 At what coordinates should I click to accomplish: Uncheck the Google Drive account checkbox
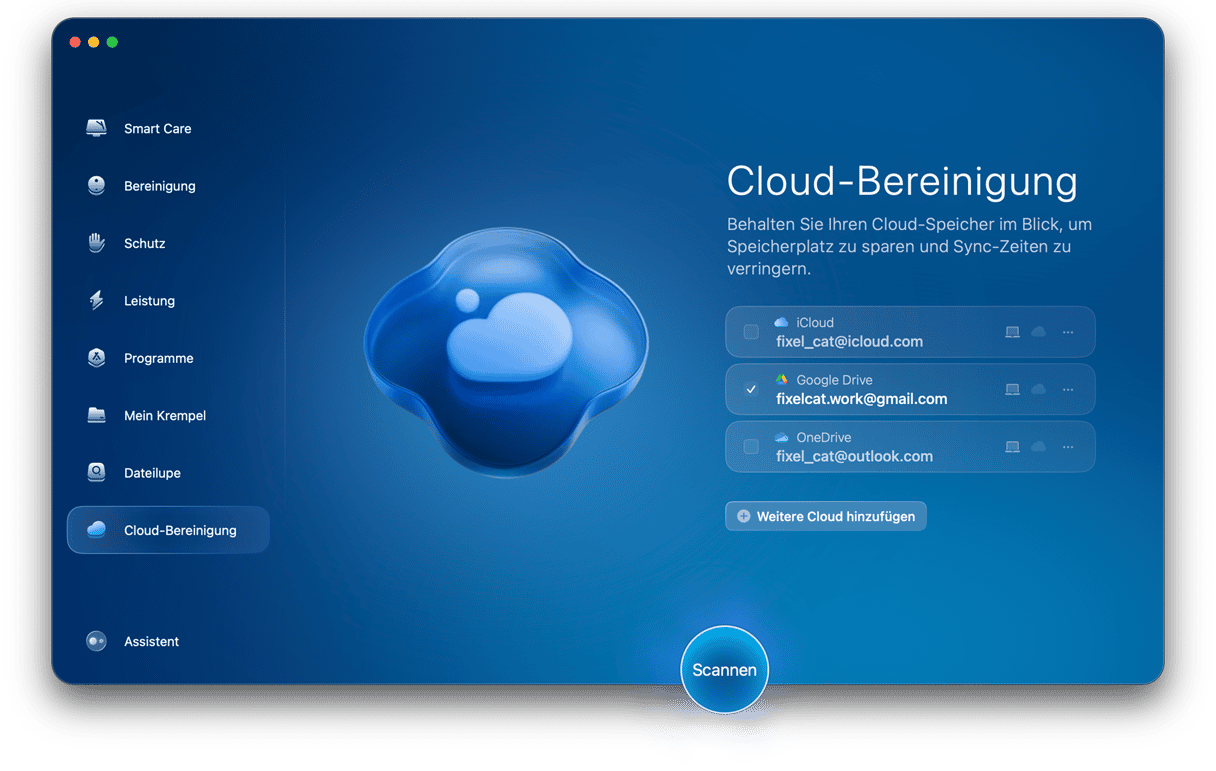pos(751,389)
